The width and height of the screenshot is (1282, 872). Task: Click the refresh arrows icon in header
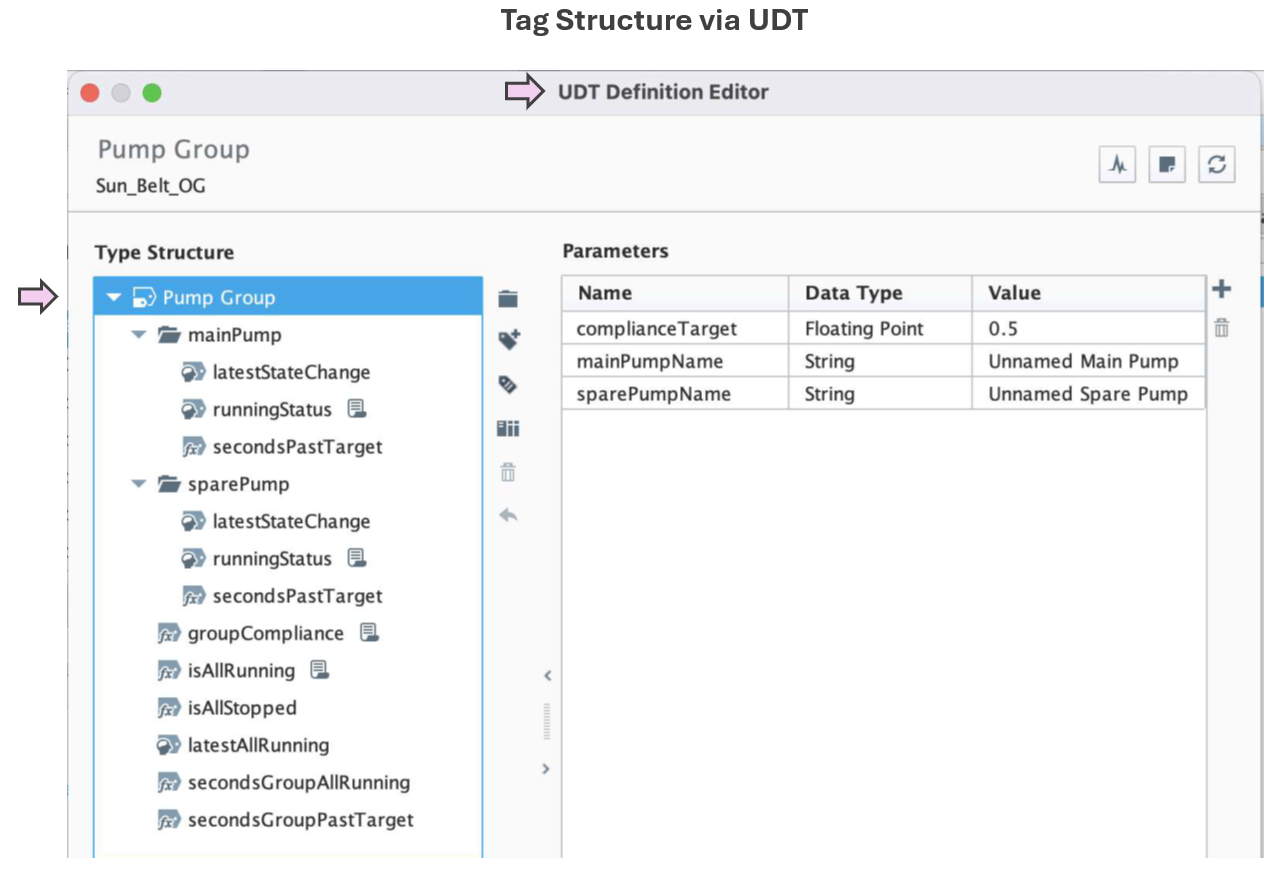pos(1216,166)
